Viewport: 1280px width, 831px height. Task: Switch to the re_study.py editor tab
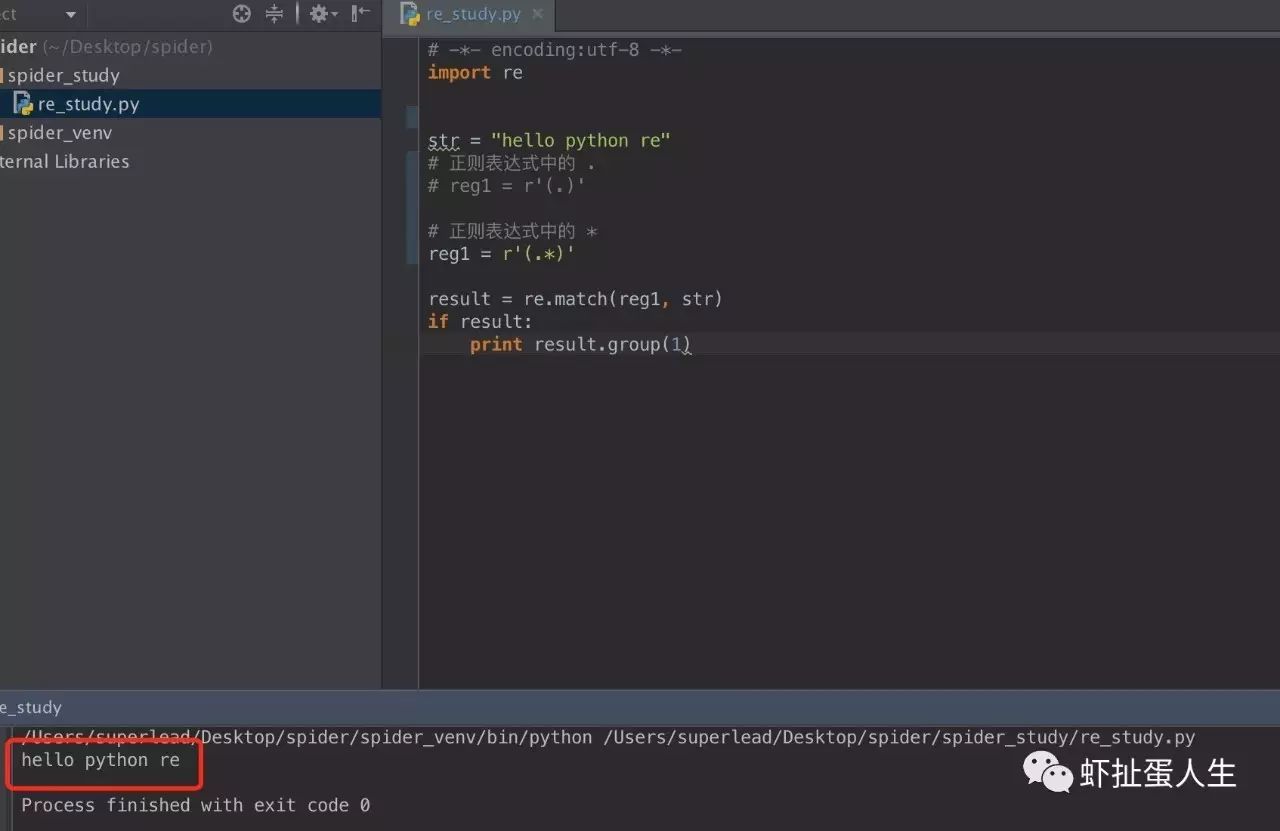coord(472,15)
